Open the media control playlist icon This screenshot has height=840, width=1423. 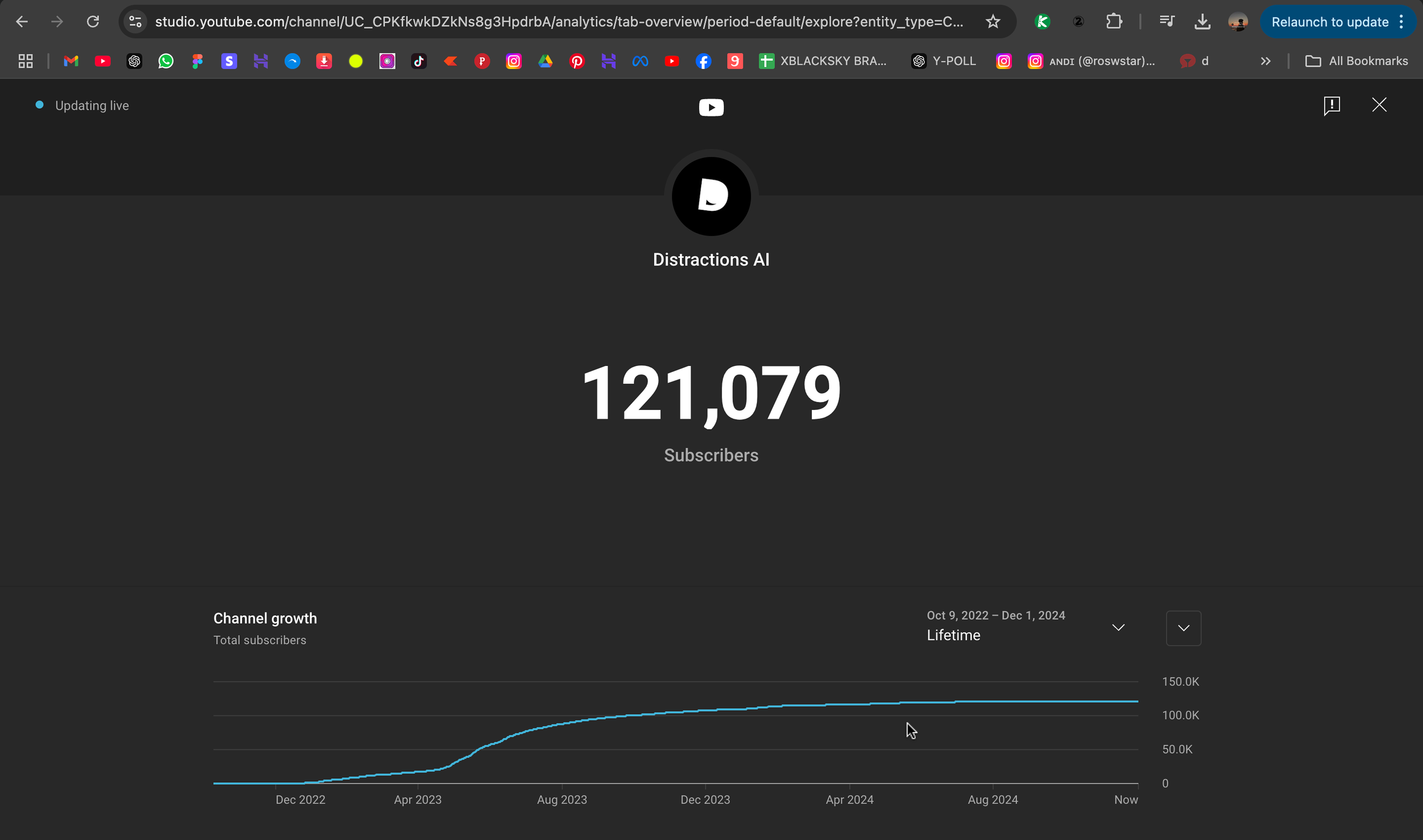click(1167, 21)
